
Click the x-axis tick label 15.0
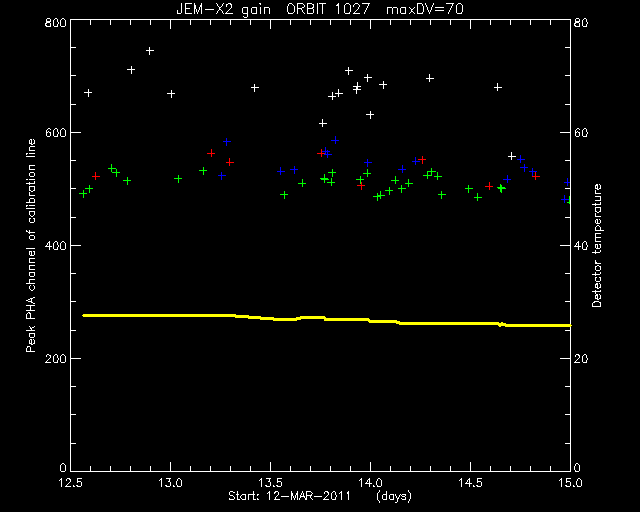570,483
